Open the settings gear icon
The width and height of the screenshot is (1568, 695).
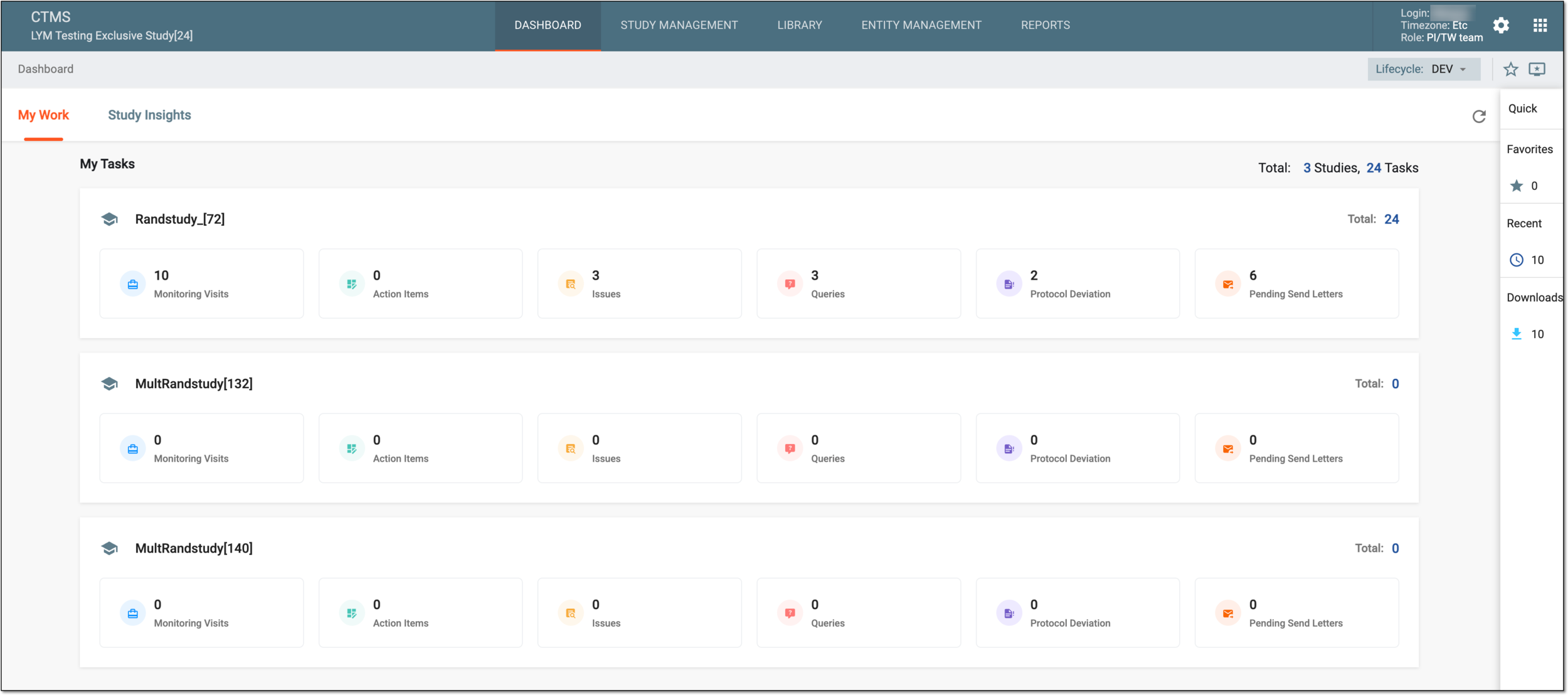pos(1501,25)
